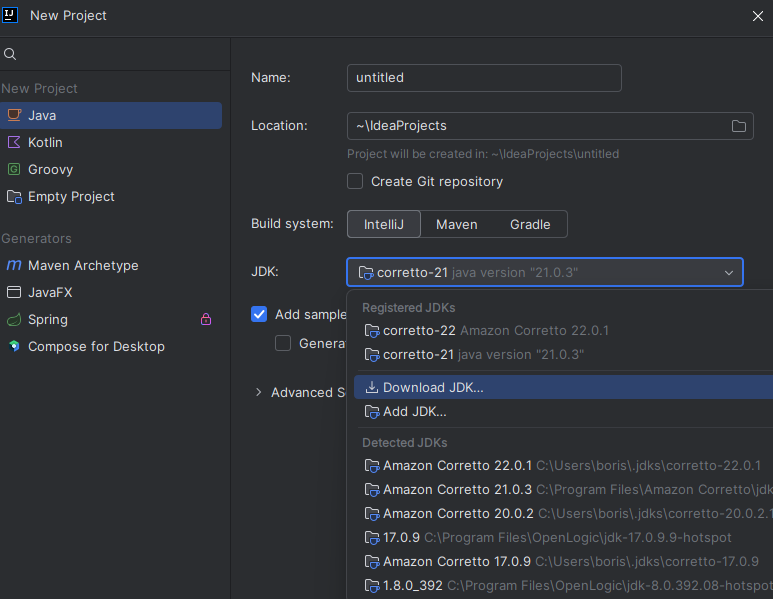Select the Spring generator leaf icon
The height and width of the screenshot is (599, 773).
[x=14, y=320]
